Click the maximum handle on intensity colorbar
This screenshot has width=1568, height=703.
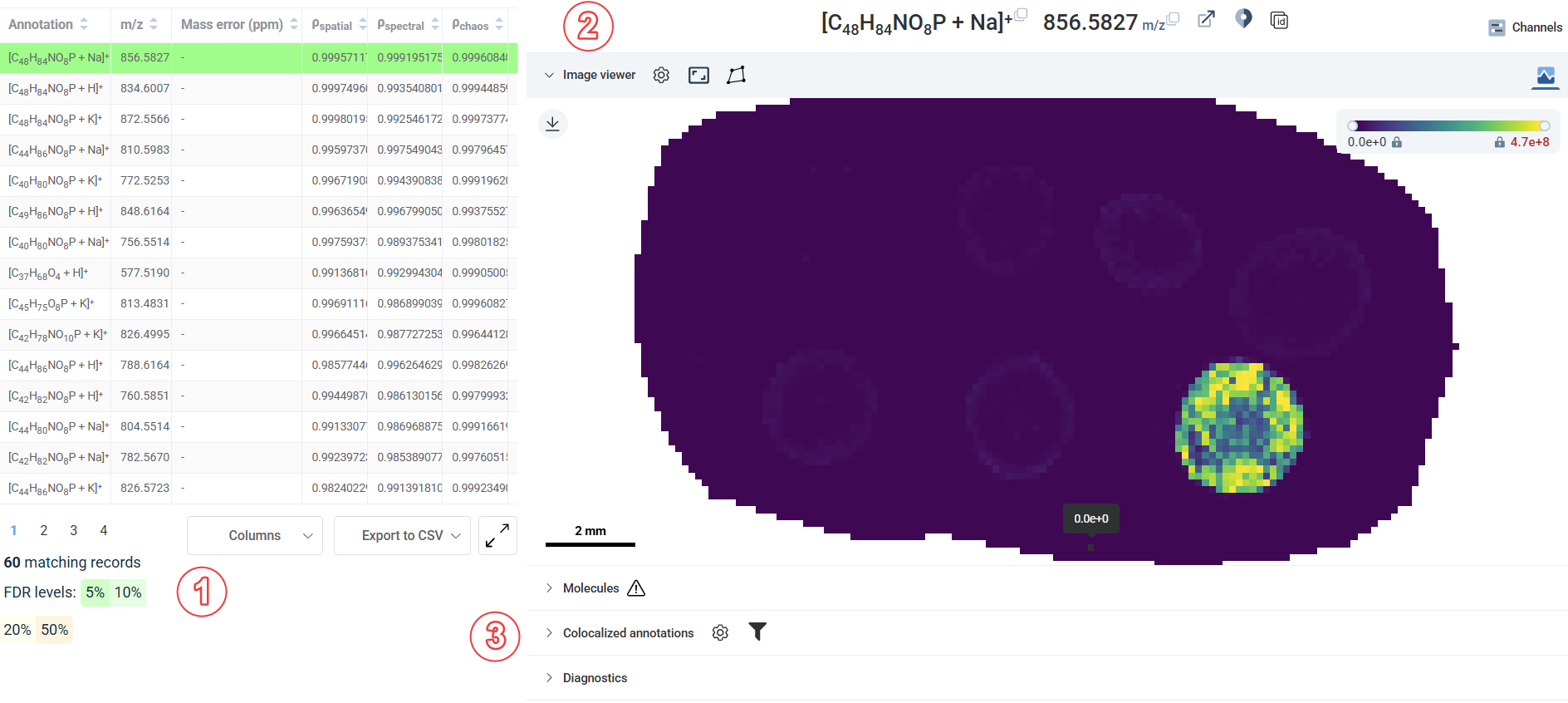click(x=1545, y=126)
